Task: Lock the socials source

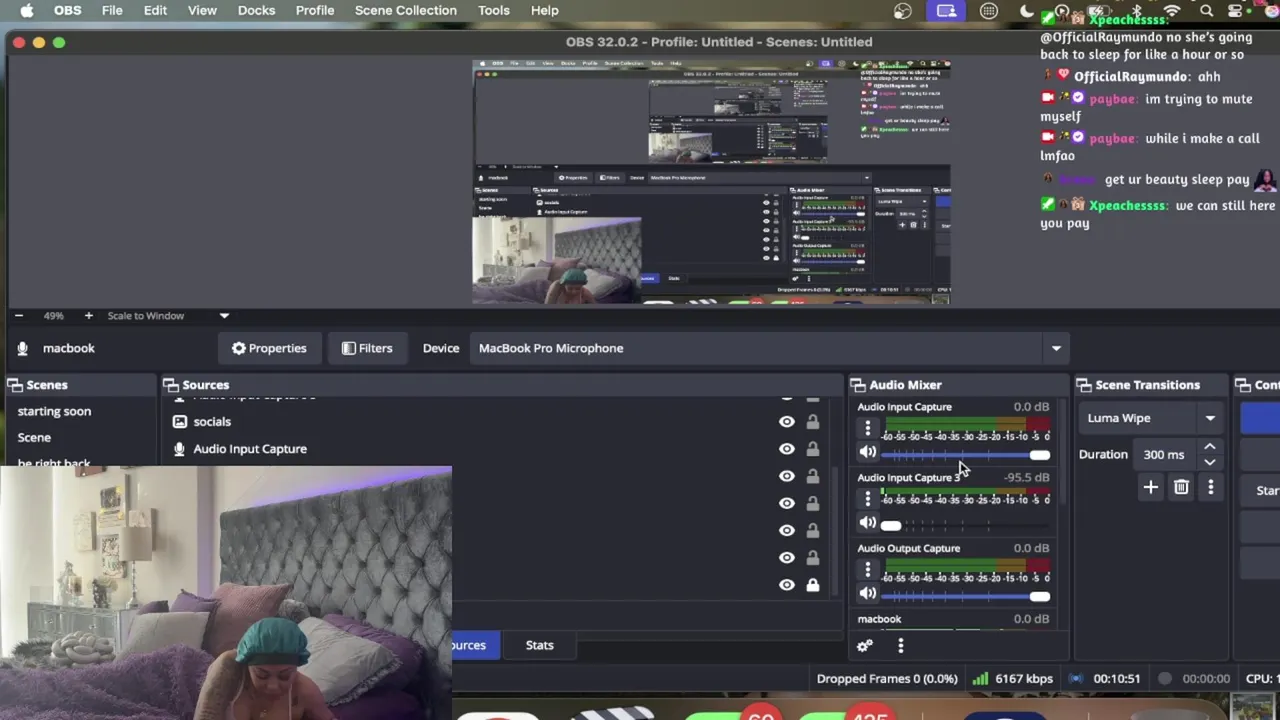Action: (x=813, y=422)
